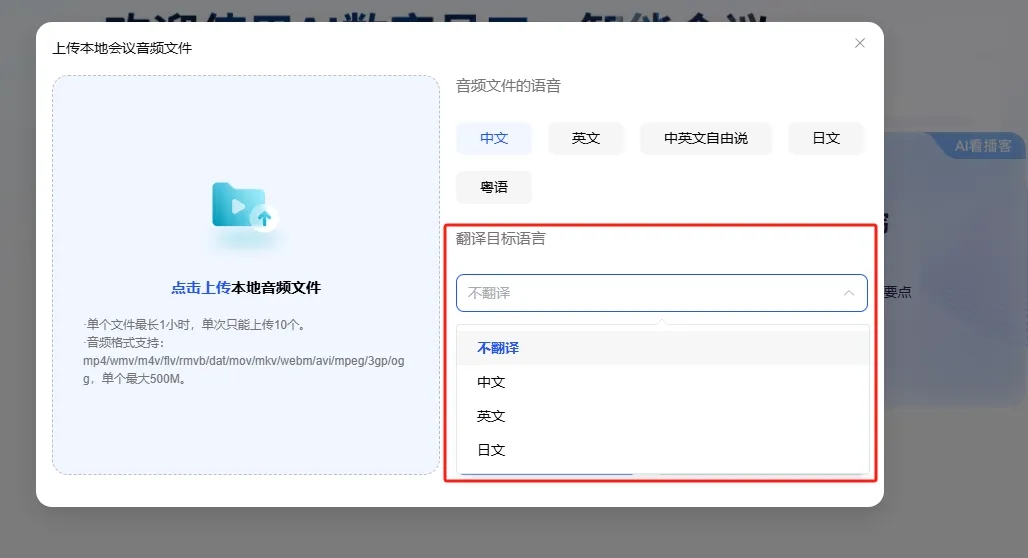Pick 英文 from the translation target list
This screenshot has width=1028, height=558.
[491, 416]
